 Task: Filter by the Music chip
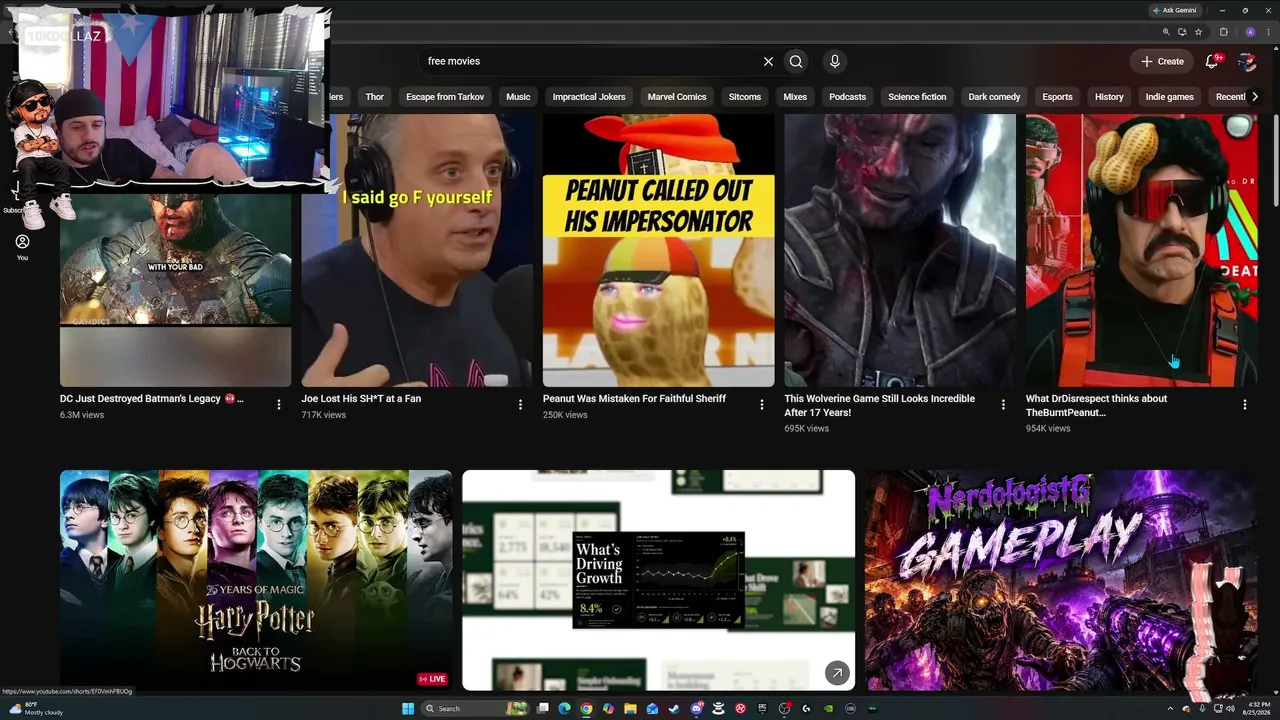[518, 97]
